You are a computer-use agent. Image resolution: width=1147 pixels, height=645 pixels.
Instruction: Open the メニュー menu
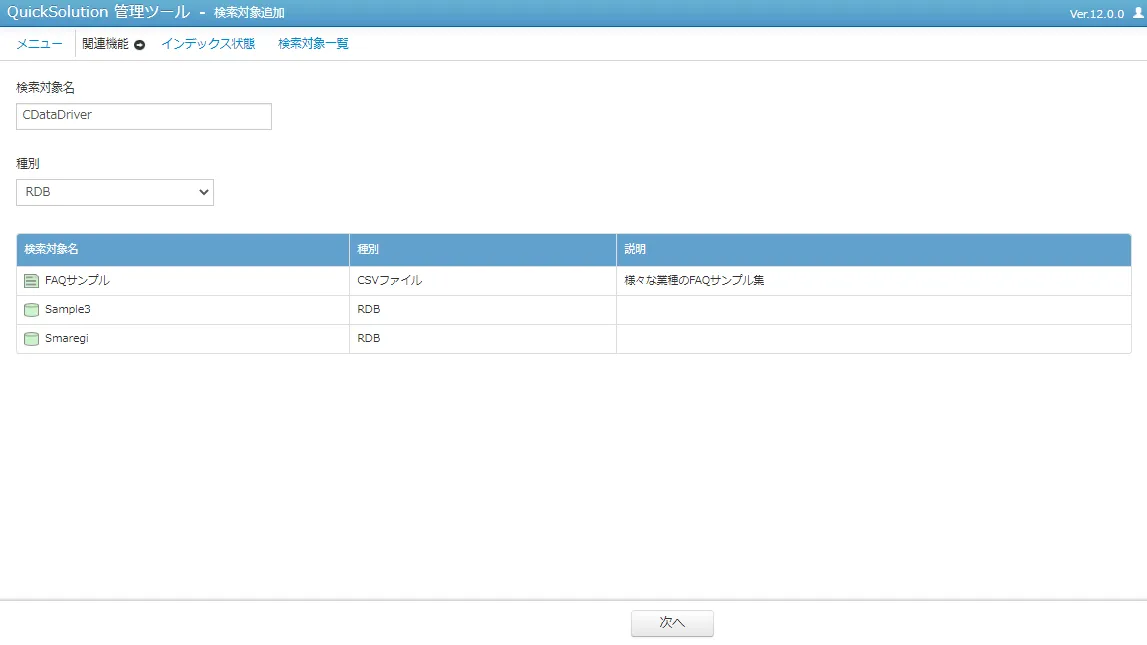click(39, 44)
